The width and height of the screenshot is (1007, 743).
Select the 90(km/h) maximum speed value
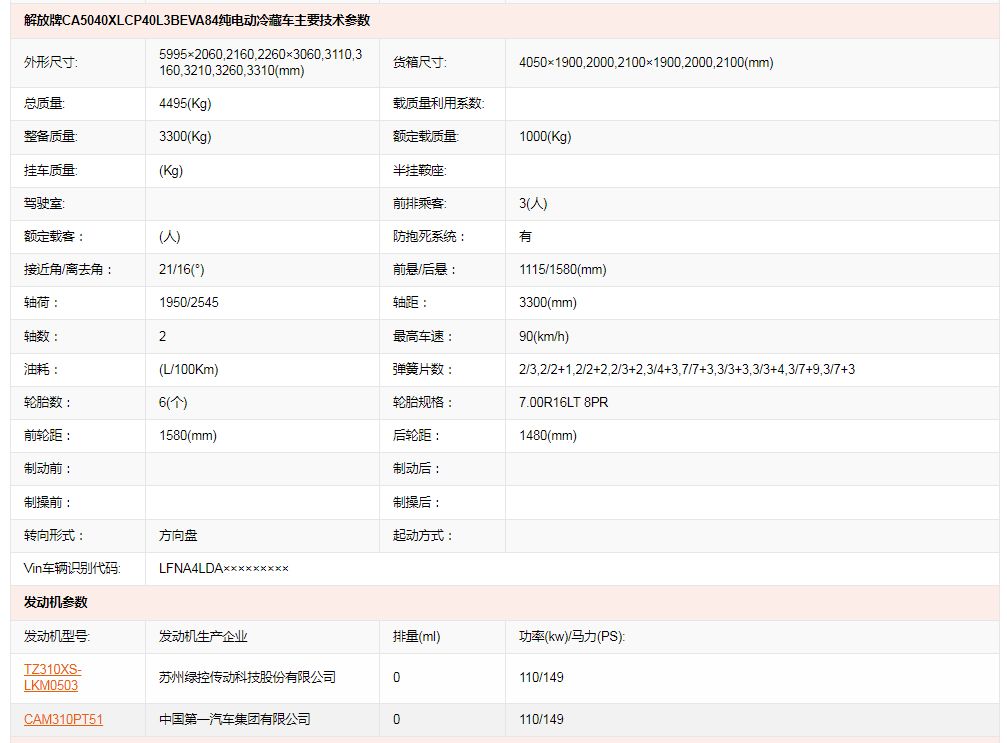pos(544,336)
